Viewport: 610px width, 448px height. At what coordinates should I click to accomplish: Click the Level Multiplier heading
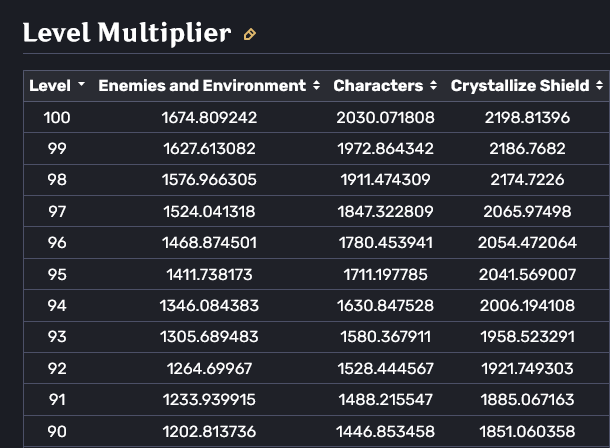[127, 33]
